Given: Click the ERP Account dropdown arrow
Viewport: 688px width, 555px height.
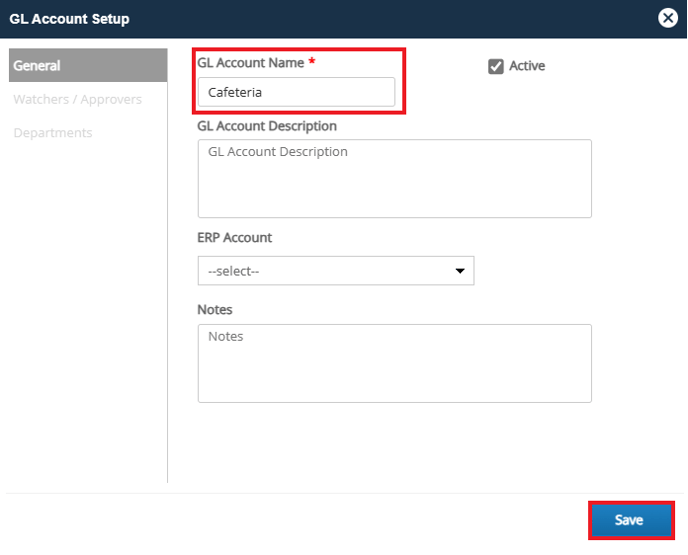Looking at the screenshot, I should (x=460, y=271).
